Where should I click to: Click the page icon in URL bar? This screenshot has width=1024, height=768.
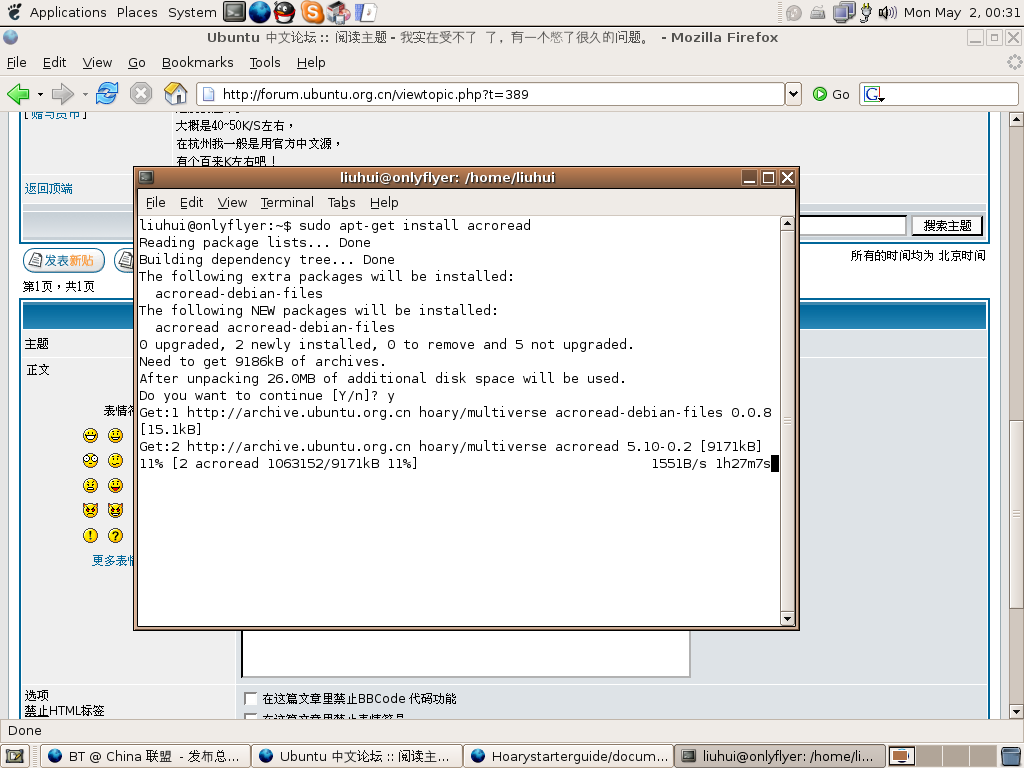pyautogui.click(x=208, y=94)
